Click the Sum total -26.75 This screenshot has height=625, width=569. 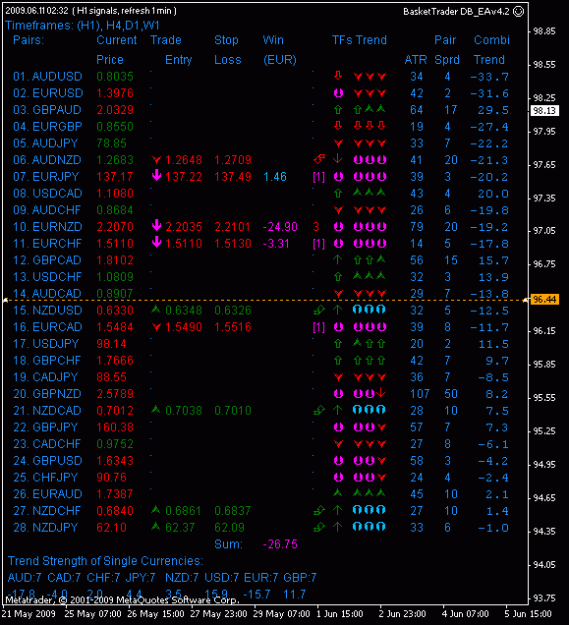click(280, 544)
